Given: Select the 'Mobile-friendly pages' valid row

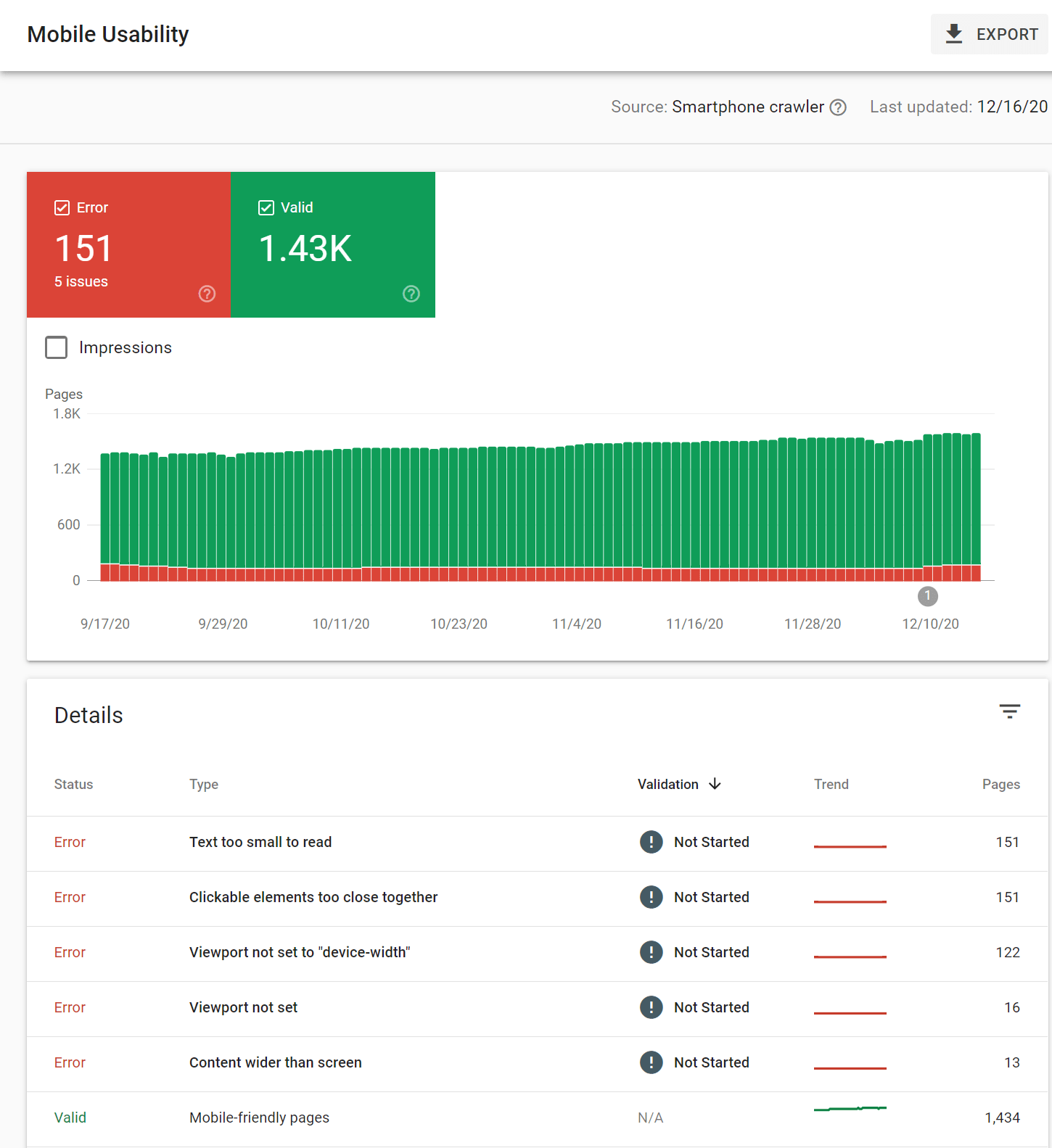Looking at the screenshot, I should [x=259, y=1118].
